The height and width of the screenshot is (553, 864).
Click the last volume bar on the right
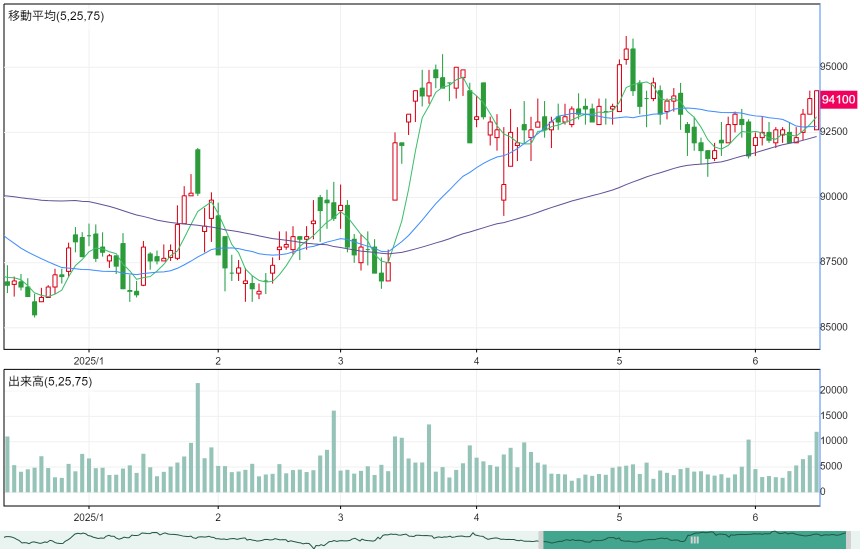pos(817,462)
